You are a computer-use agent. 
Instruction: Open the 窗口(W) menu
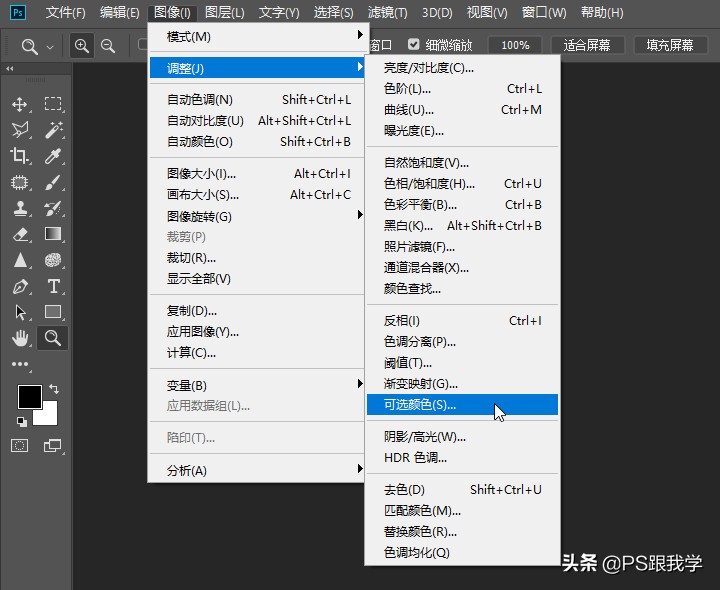pyautogui.click(x=544, y=12)
